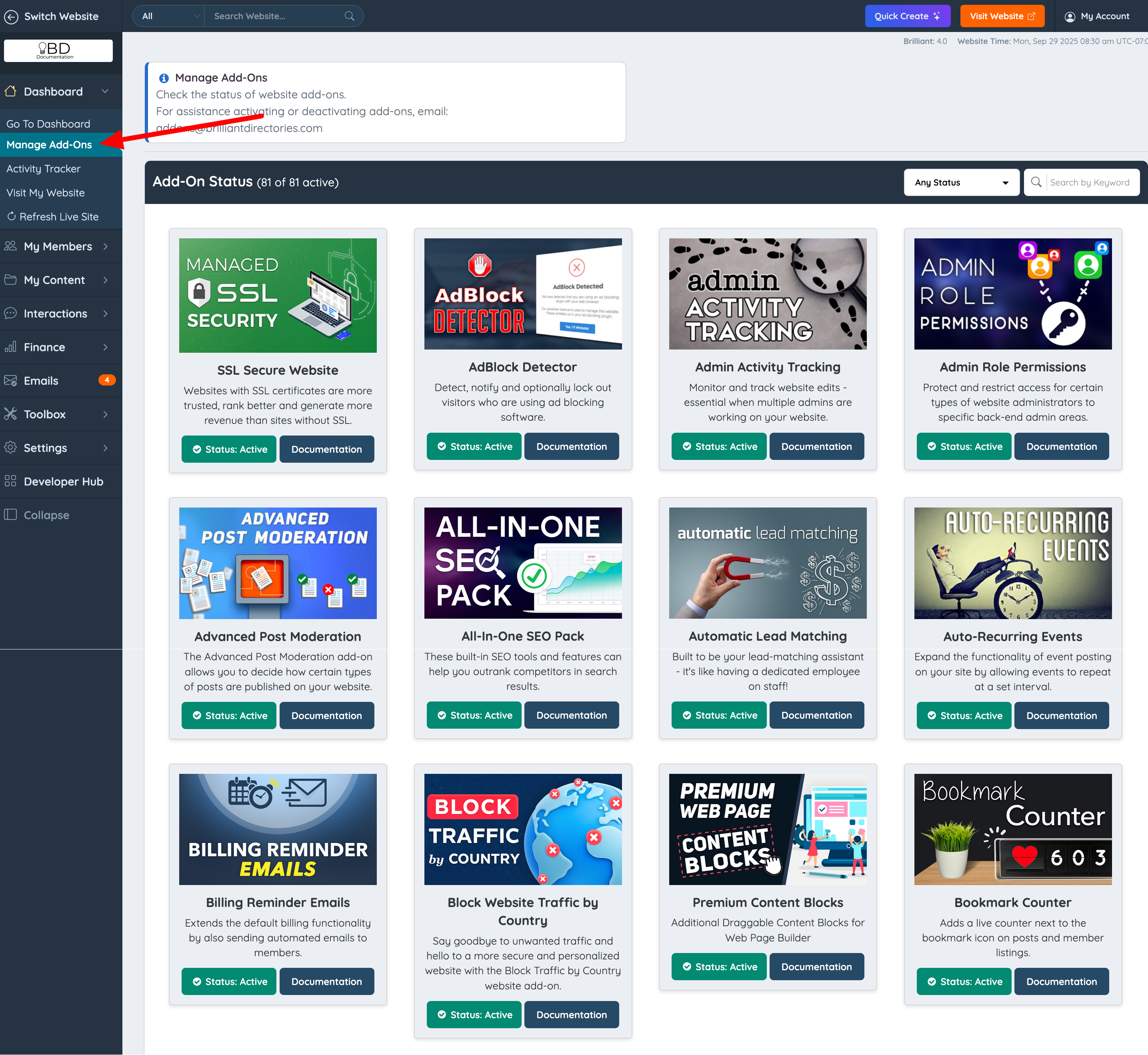Screen dimensions: 1148x1055
Task: Open Activity Tracker menu item
Action: pyautogui.click(x=43, y=168)
